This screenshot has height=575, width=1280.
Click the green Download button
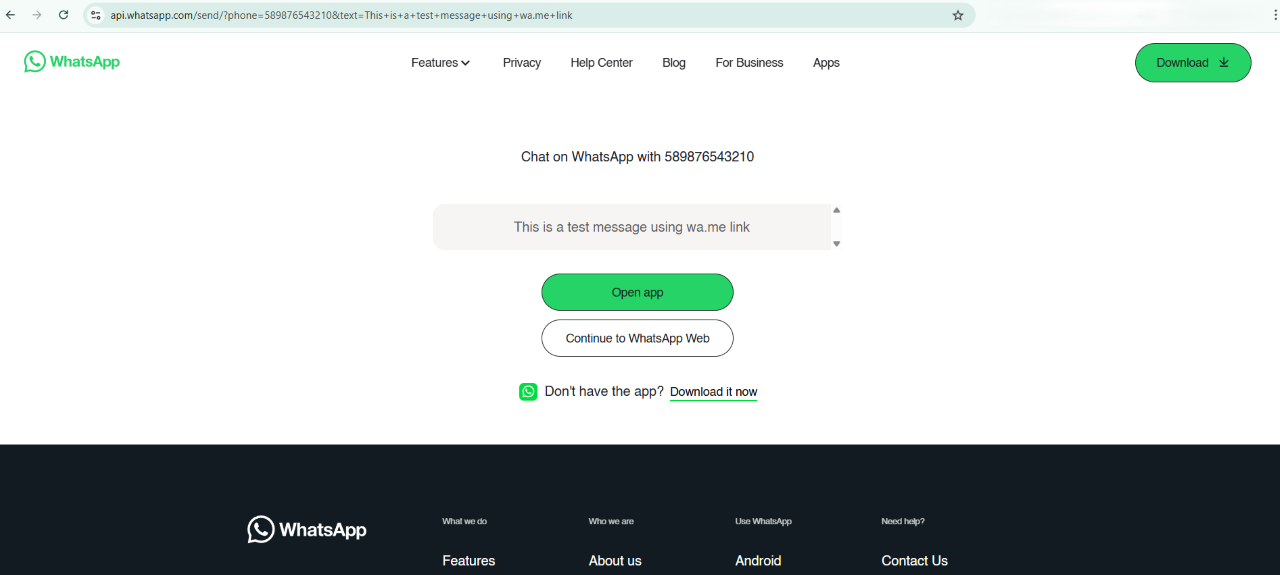pyautogui.click(x=1193, y=62)
